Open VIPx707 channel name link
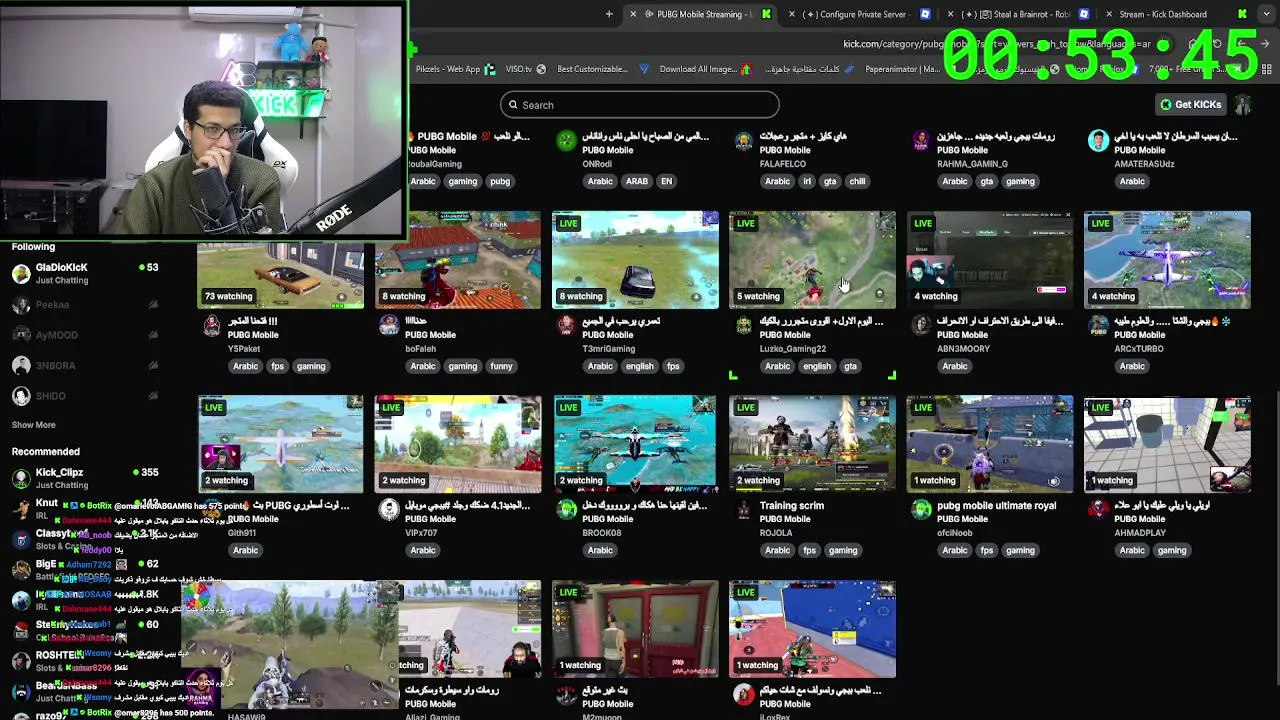Image resolution: width=1280 pixels, height=720 pixels. 421,533
